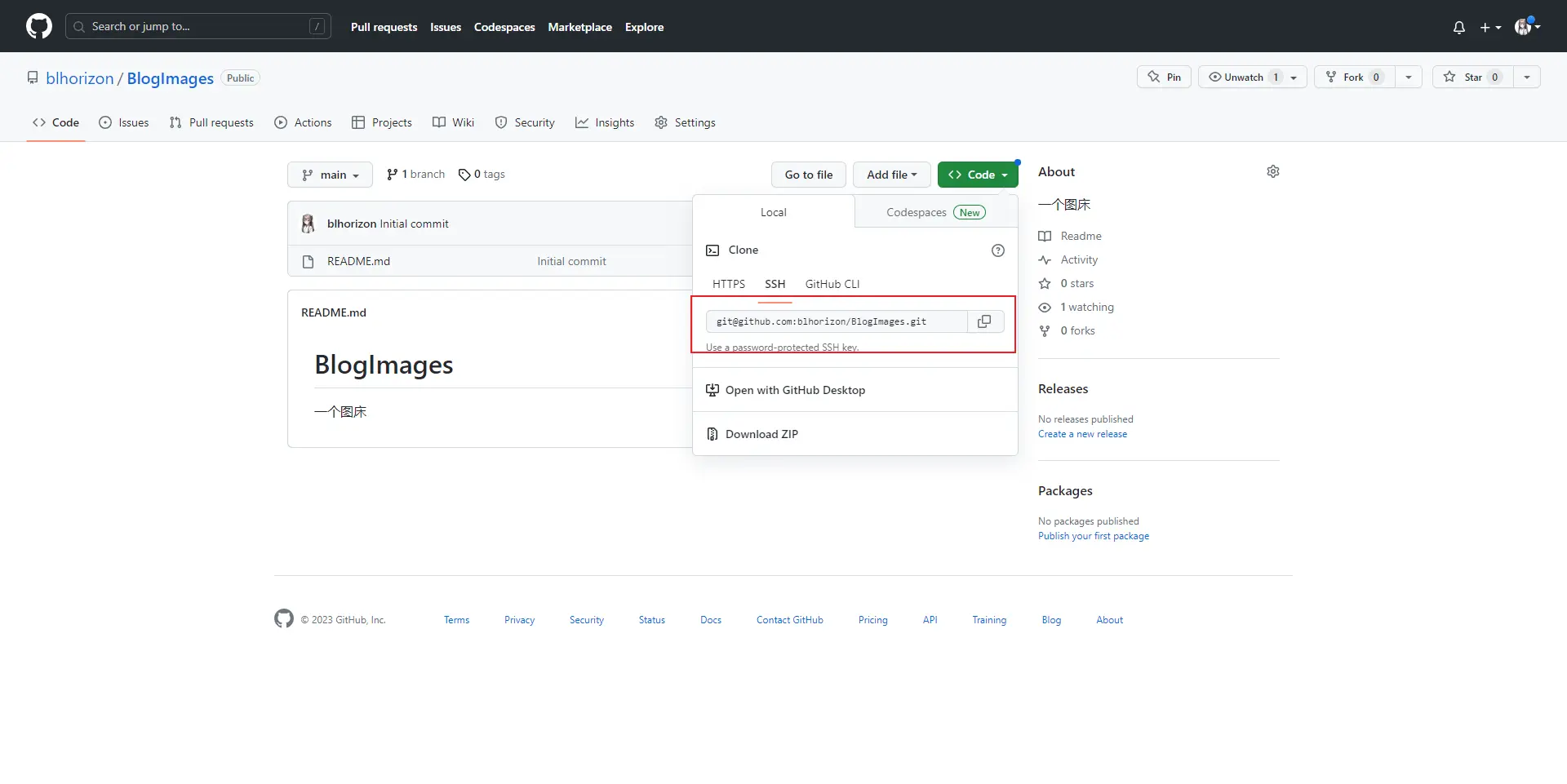Expand the Add file dropdown
Viewport: 1567px width, 784px height.
[891, 175]
